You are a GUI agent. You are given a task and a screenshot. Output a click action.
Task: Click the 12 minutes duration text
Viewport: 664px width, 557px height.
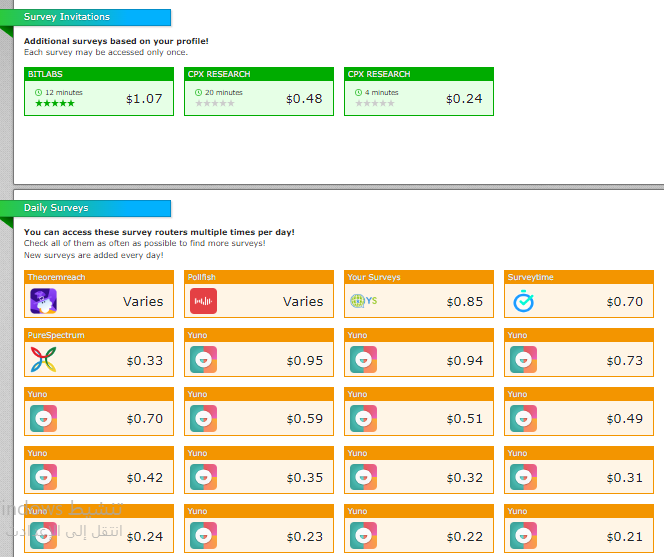coord(64,92)
